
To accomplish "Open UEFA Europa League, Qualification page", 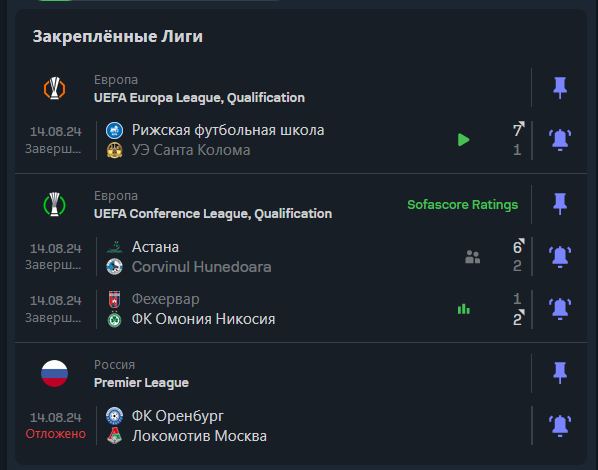I will pyautogui.click(x=199, y=98).
